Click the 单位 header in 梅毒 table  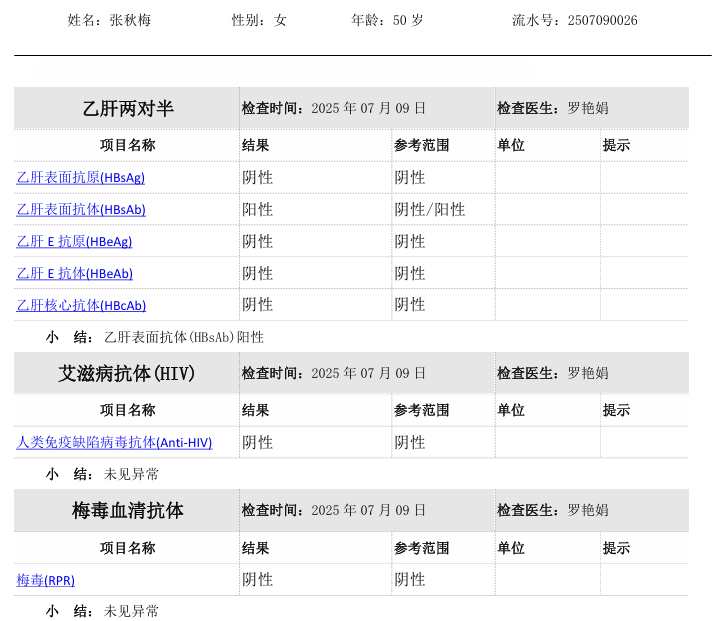[511, 548]
